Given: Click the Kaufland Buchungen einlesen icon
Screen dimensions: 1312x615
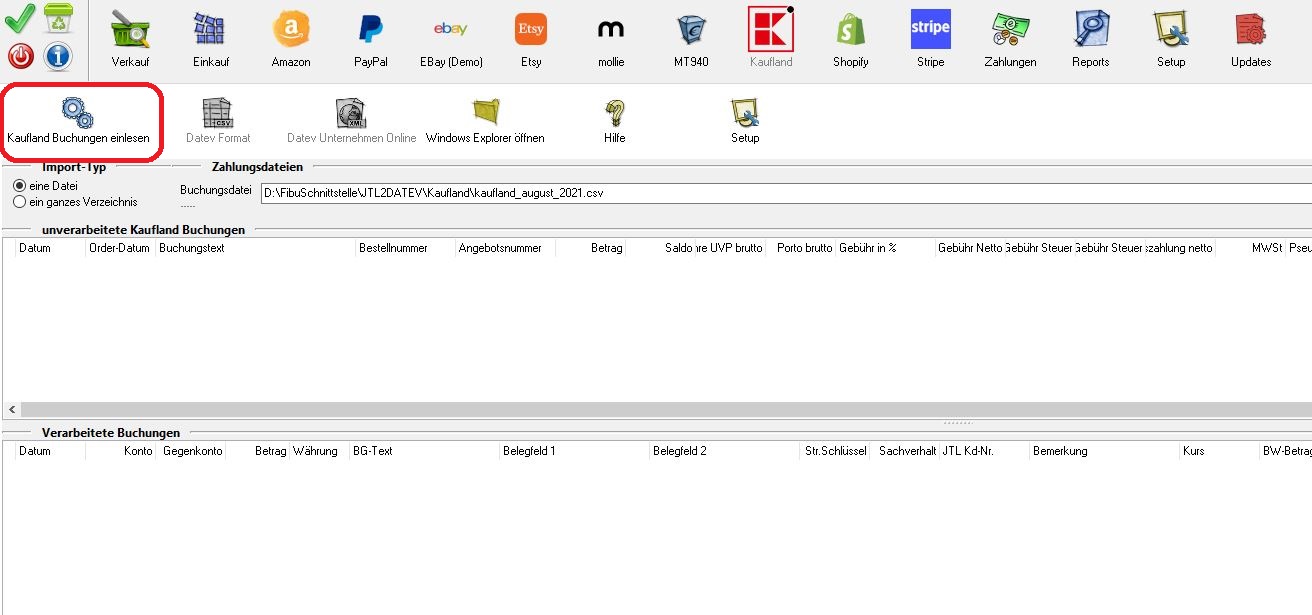Looking at the screenshot, I should click(x=78, y=114).
